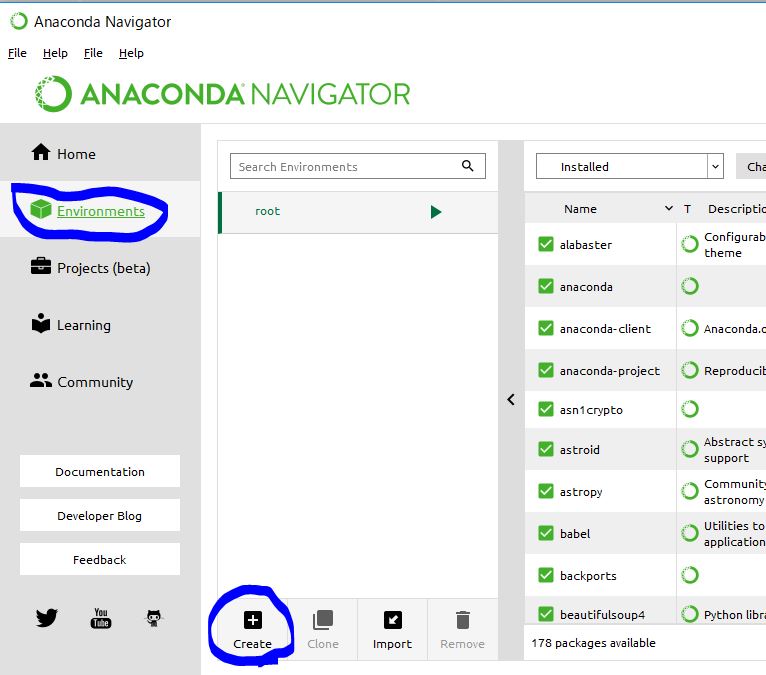Toggle the asn1crypto checkbox
The image size is (766, 675).
click(546, 409)
